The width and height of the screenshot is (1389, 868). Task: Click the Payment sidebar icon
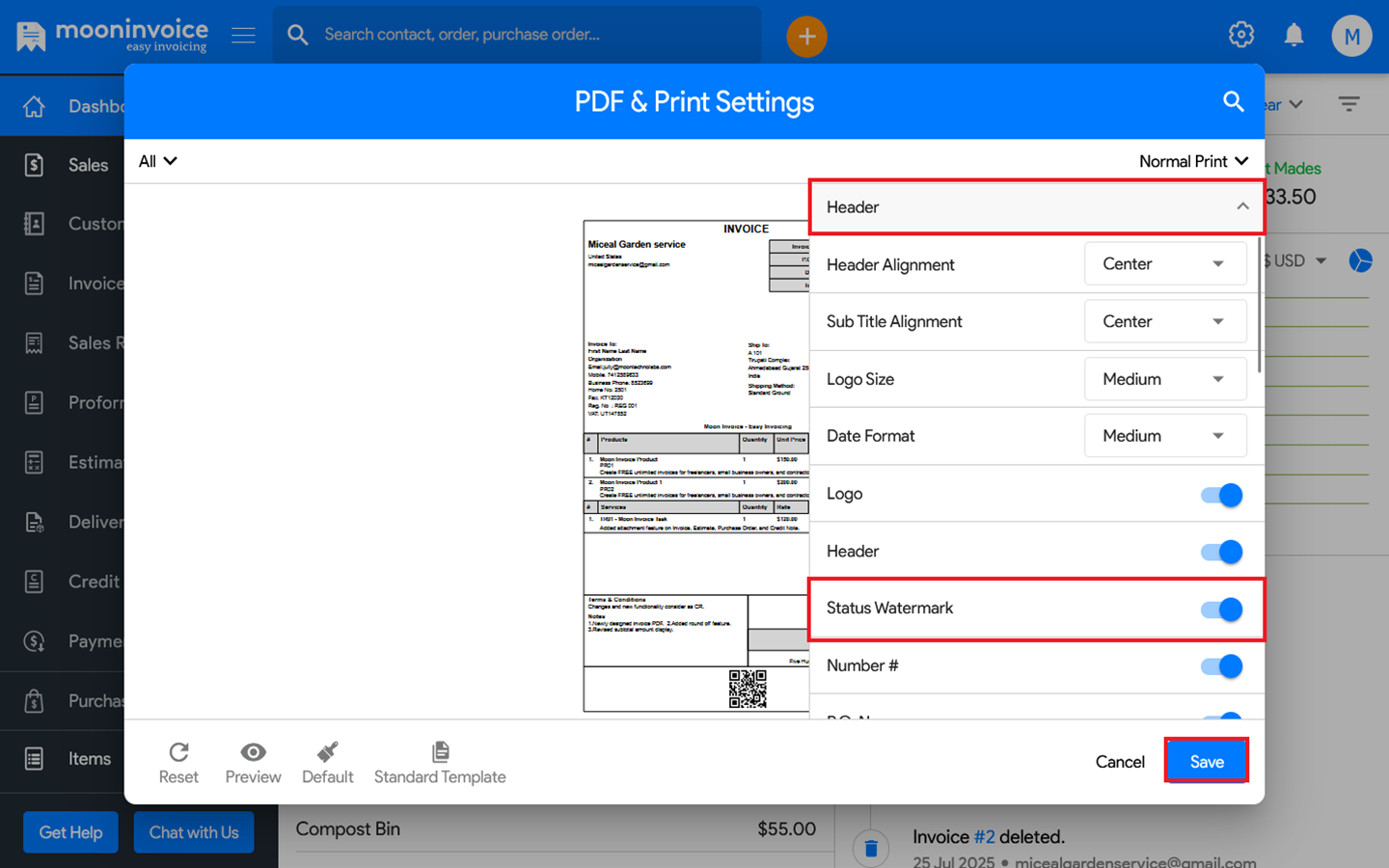click(34, 641)
